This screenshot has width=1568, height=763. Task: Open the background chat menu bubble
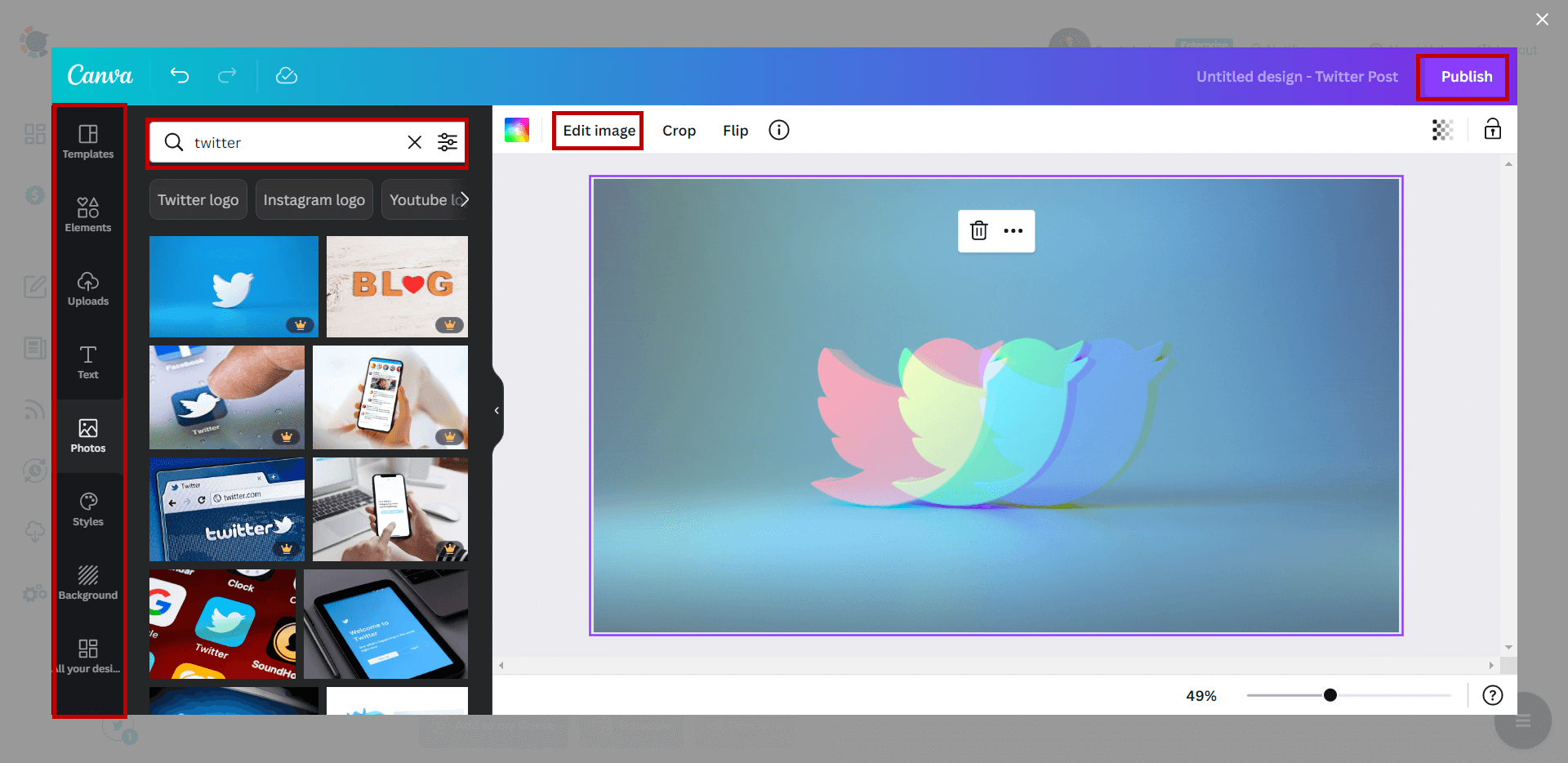point(1522,721)
